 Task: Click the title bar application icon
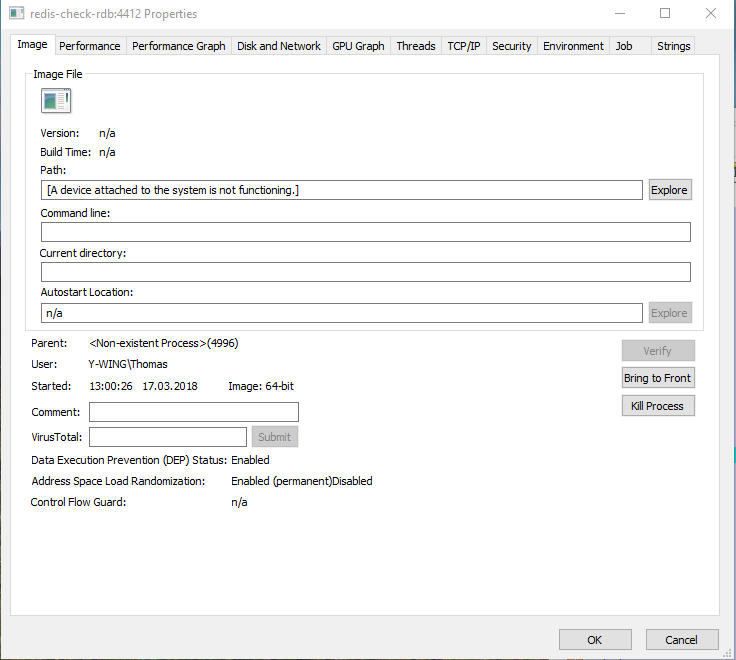(x=16, y=13)
